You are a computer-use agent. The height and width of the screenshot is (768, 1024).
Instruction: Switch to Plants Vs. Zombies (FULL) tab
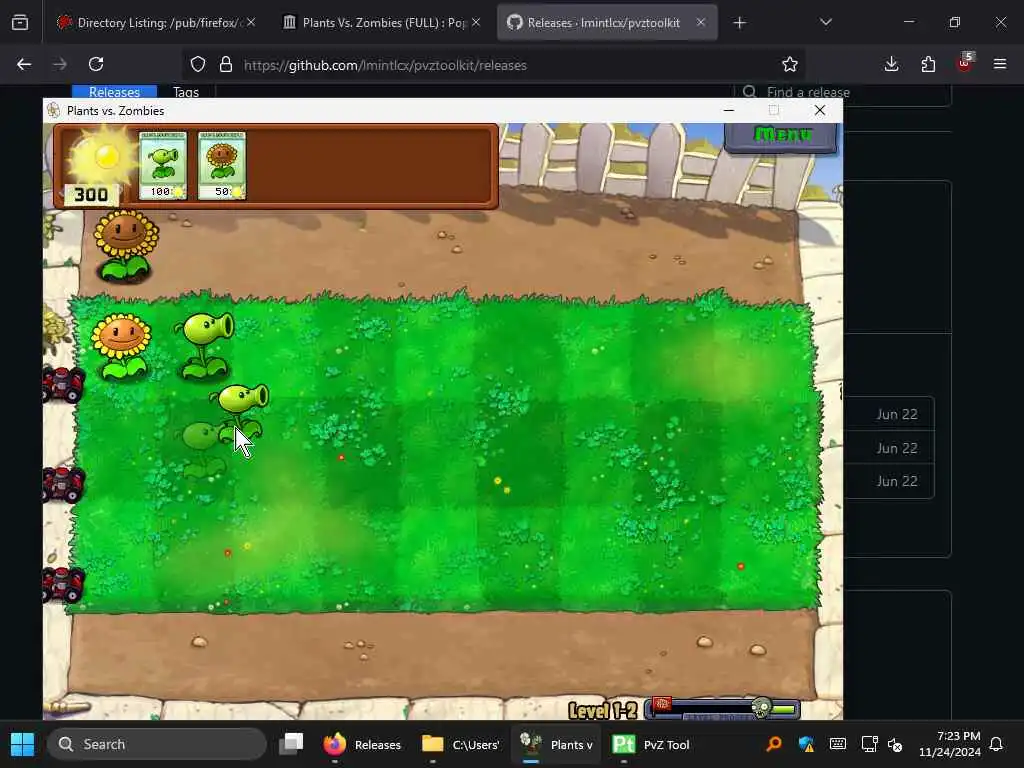coord(383,23)
